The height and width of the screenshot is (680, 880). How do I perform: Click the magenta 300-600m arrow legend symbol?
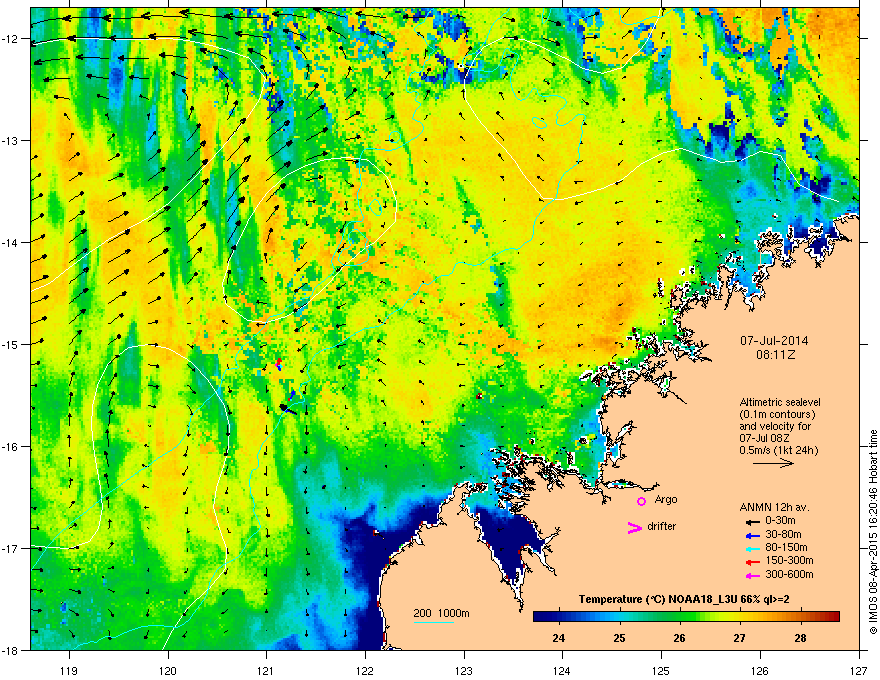754,575
